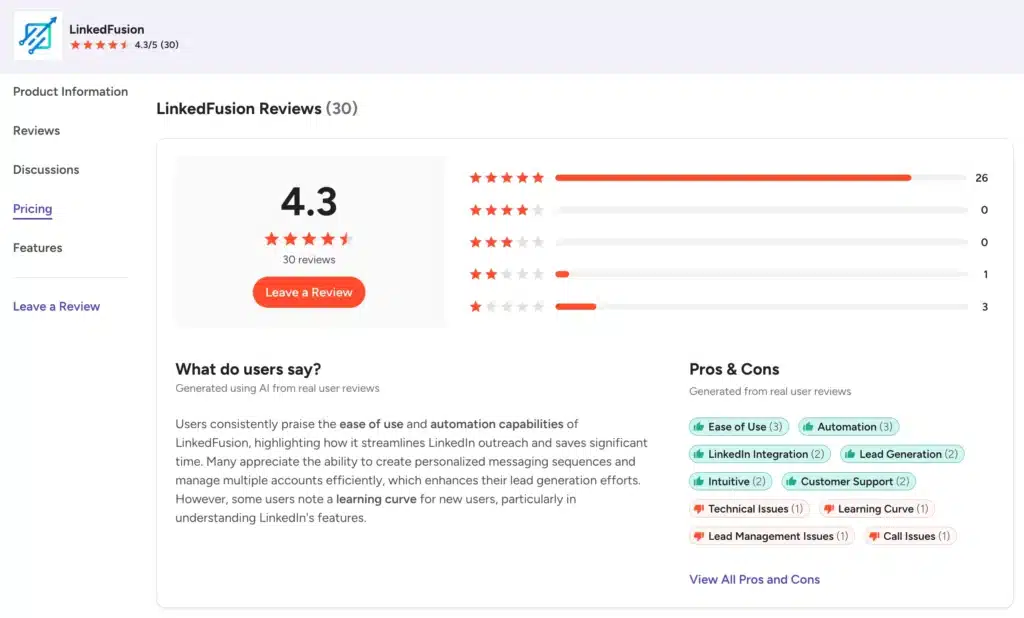Select the Call Issues (1) tag
Viewport: 1024px width, 618px height.
coord(910,536)
